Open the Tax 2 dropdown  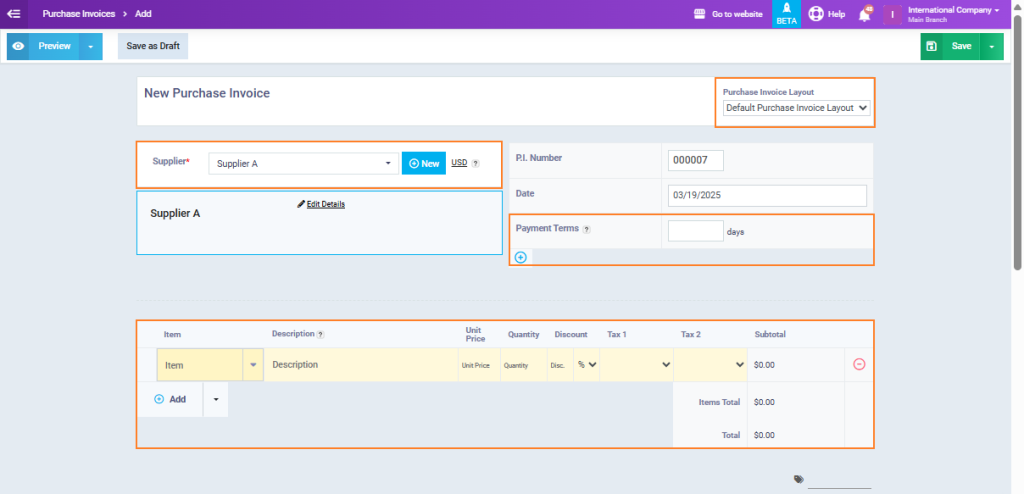[710, 365]
